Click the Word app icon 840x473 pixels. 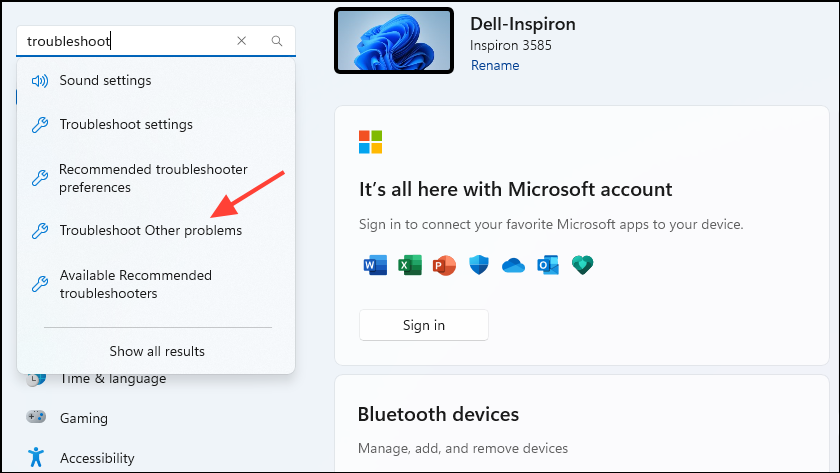(375, 265)
